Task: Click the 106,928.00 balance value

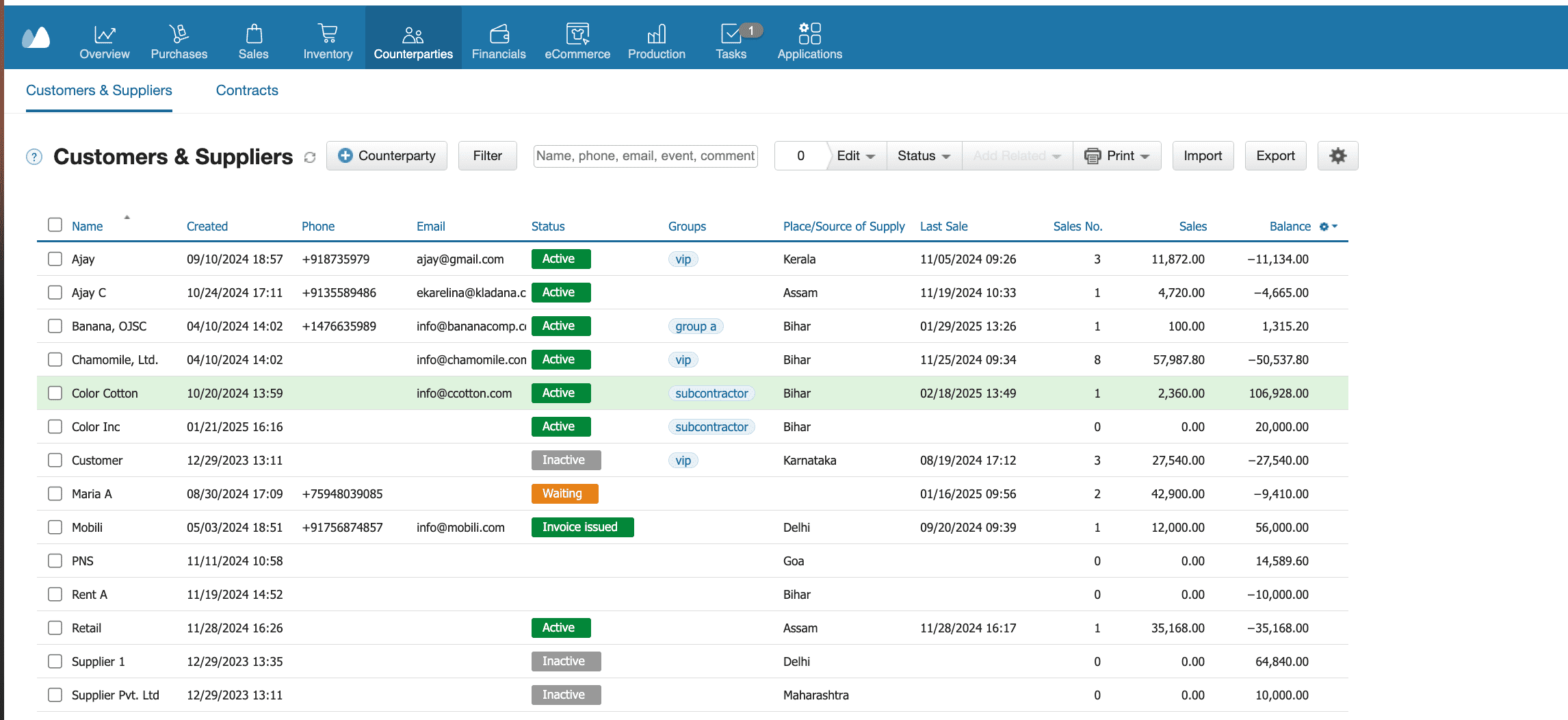Action: point(1279,394)
